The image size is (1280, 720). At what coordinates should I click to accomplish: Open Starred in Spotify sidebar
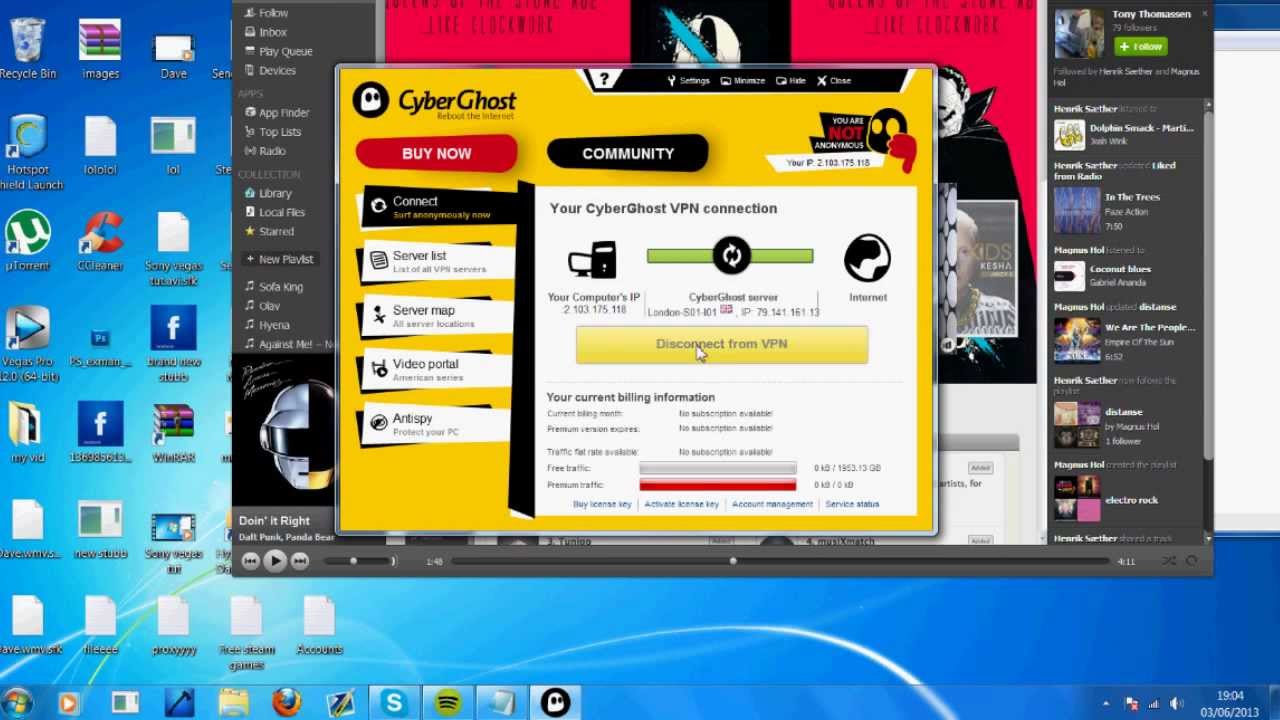269,231
